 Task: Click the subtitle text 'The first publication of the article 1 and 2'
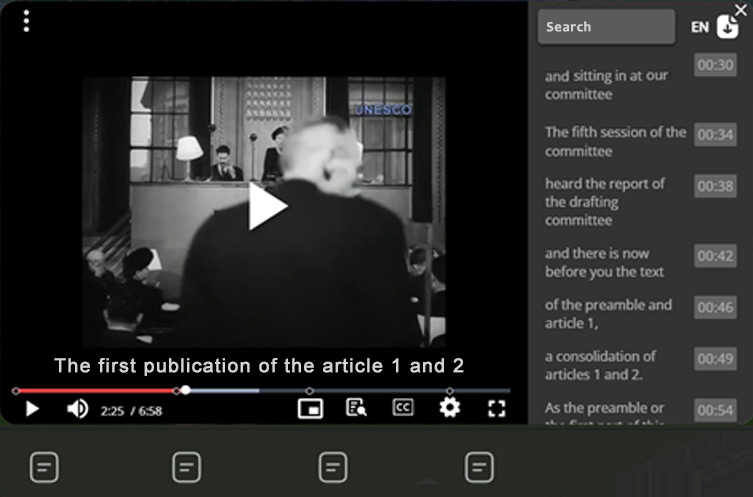click(259, 366)
